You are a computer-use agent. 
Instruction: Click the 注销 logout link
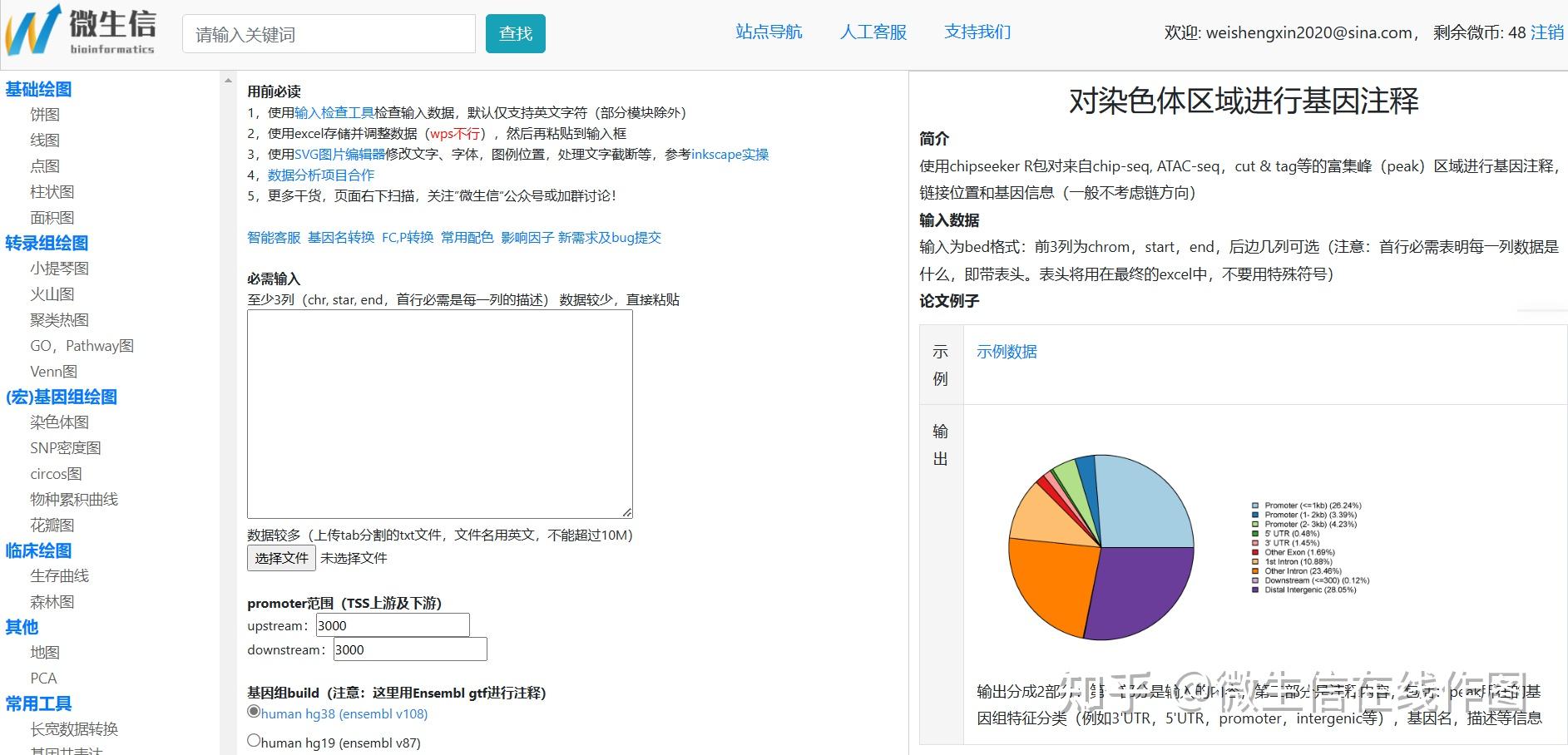point(1546,33)
